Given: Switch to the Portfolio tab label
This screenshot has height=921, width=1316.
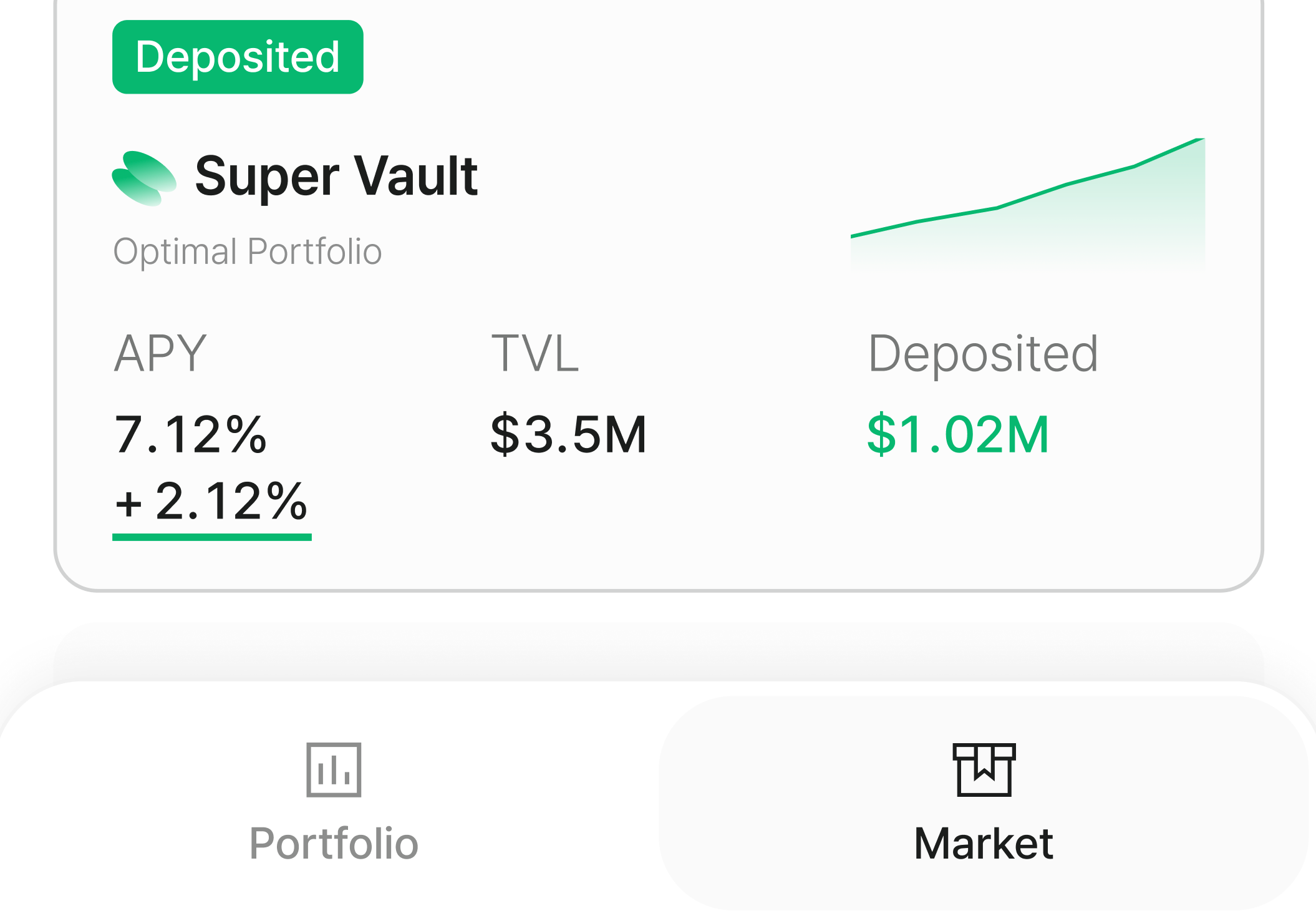Looking at the screenshot, I should click(334, 844).
